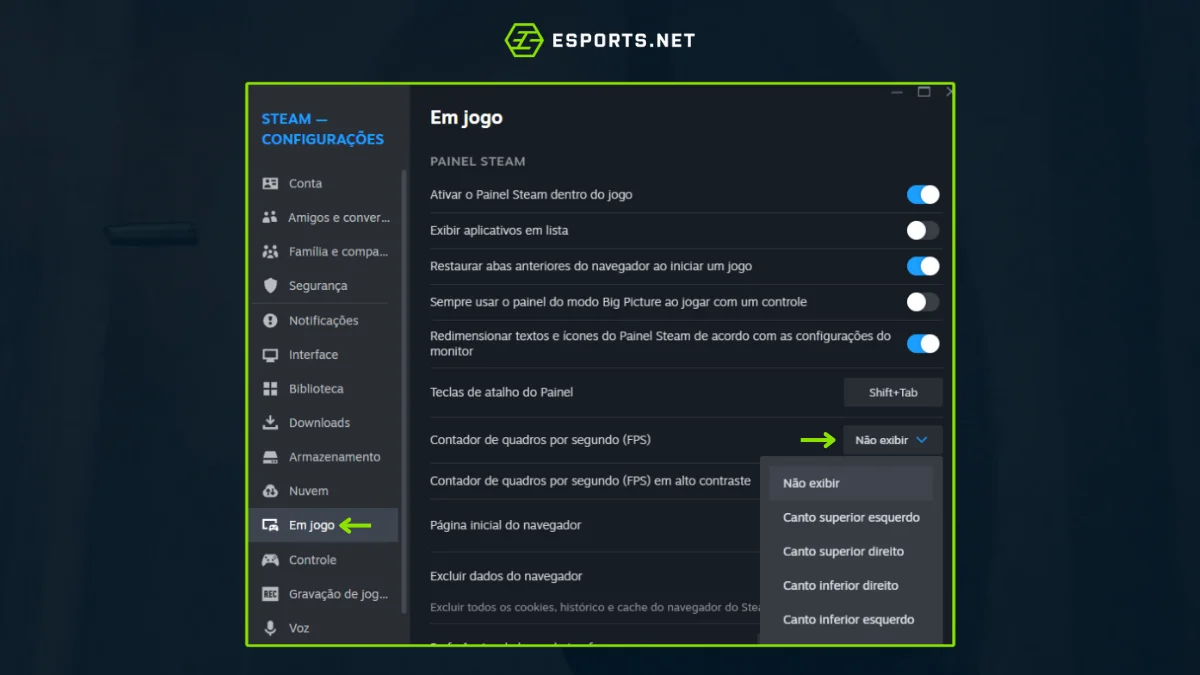Switch to the Interface section
The image size is (1200, 675).
click(325, 355)
